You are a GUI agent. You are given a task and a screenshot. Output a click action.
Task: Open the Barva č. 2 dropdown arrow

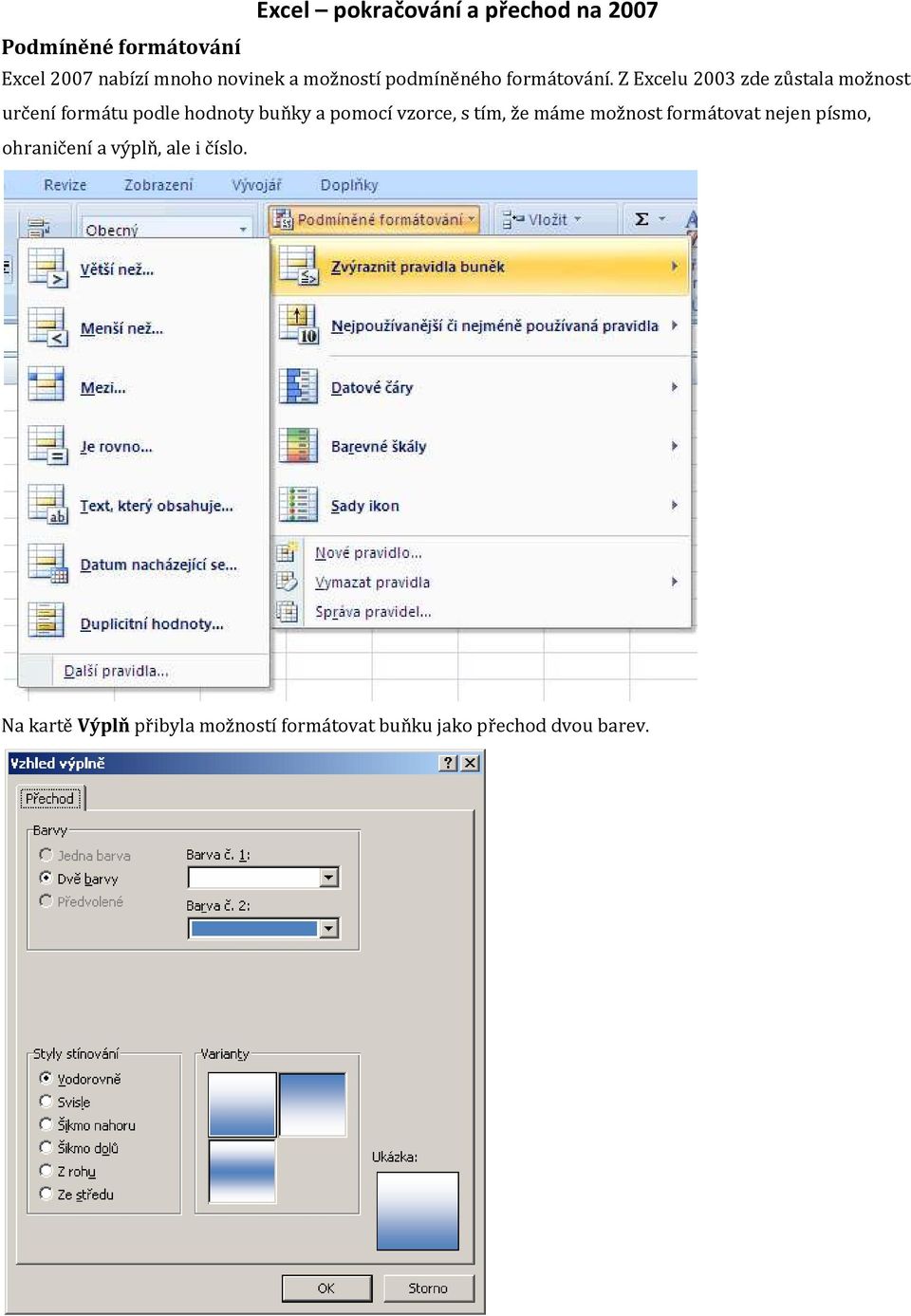(x=329, y=928)
